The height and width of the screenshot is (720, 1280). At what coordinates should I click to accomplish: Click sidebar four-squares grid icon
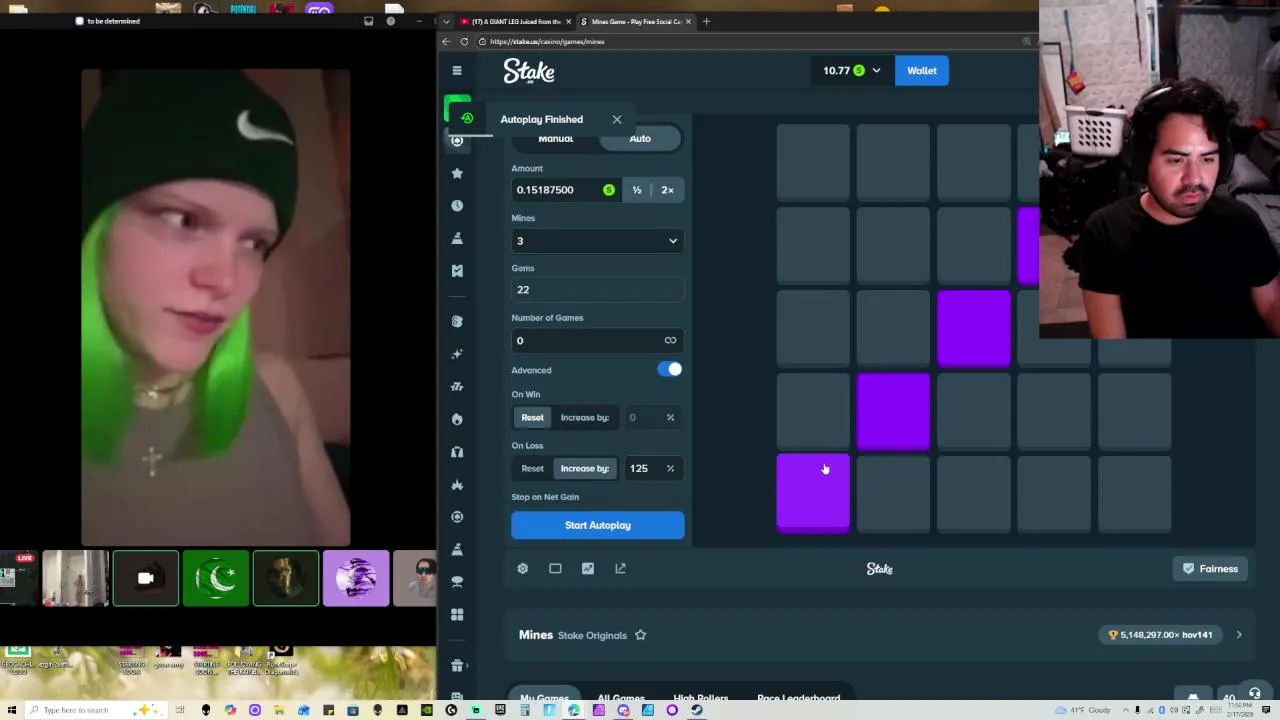click(x=457, y=615)
